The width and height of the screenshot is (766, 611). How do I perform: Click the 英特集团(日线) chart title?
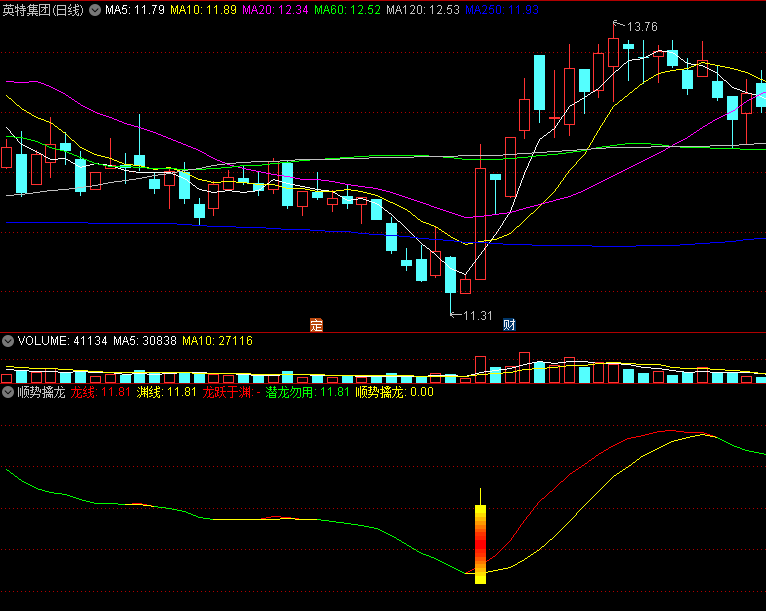coord(43,10)
